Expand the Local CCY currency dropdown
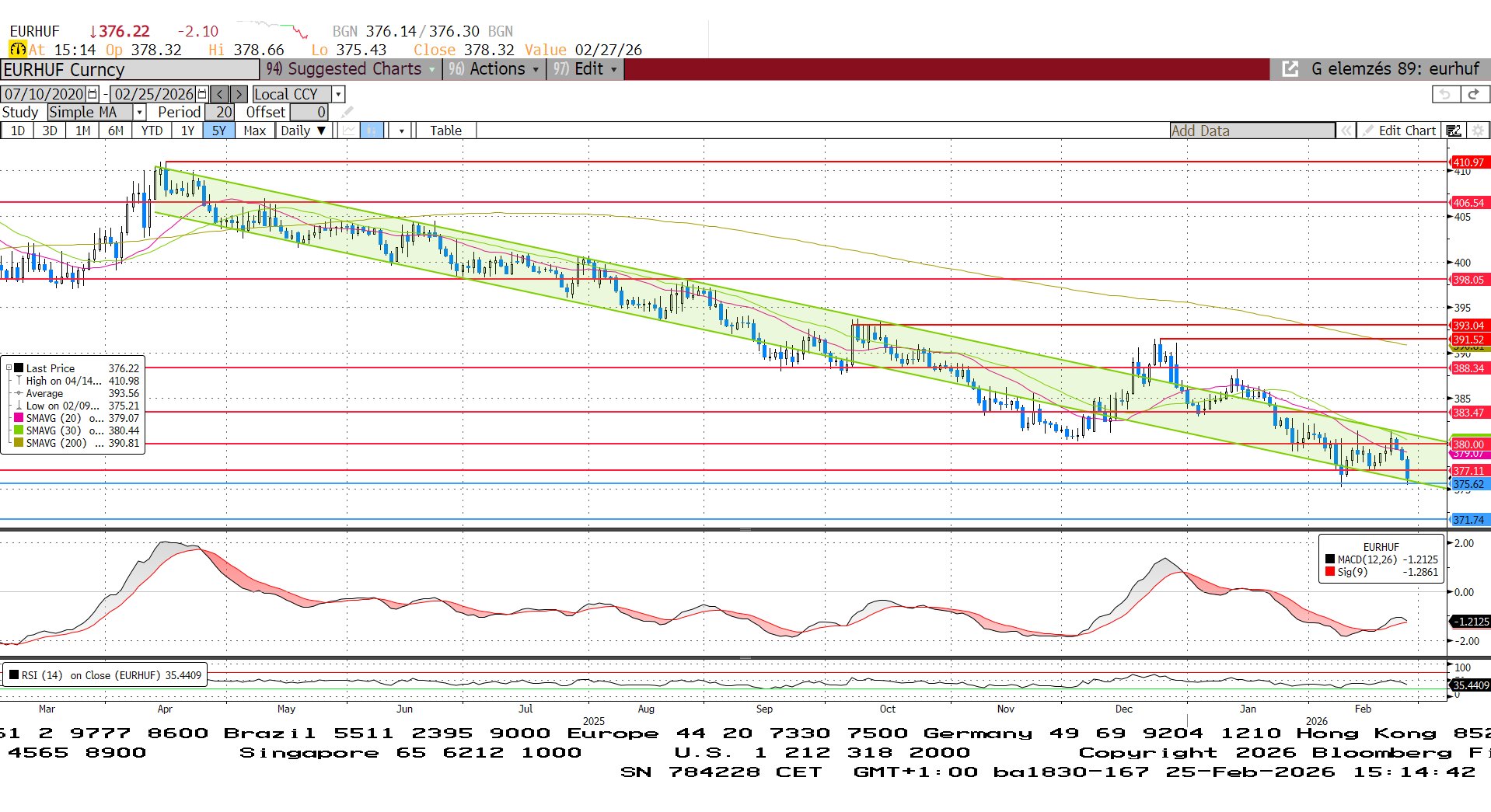 338,94
